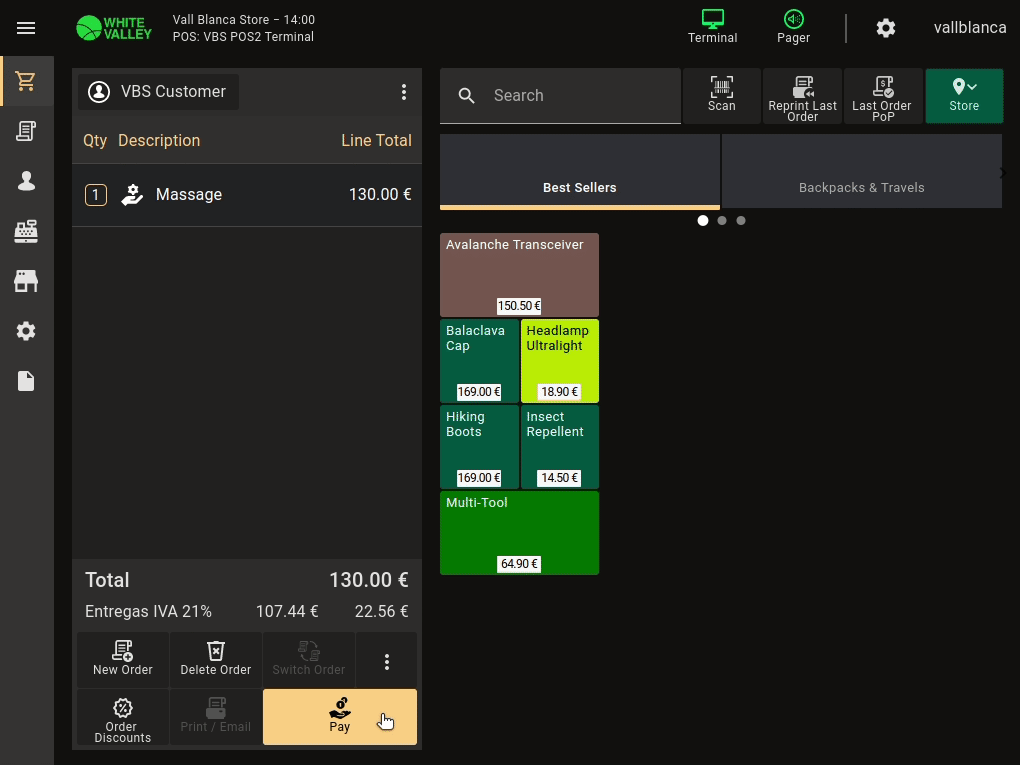Select the second carousel page dot

(x=722, y=220)
